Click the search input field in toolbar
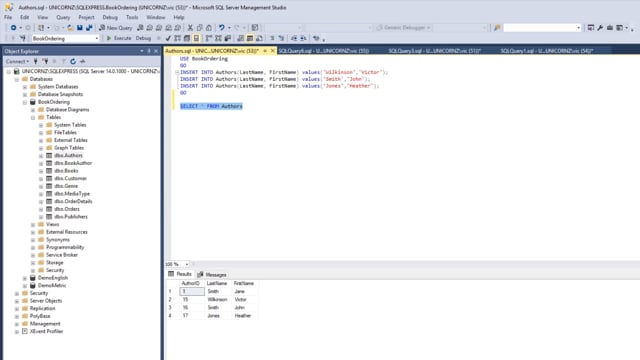This screenshot has height=360, width=640. click(539, 28)
